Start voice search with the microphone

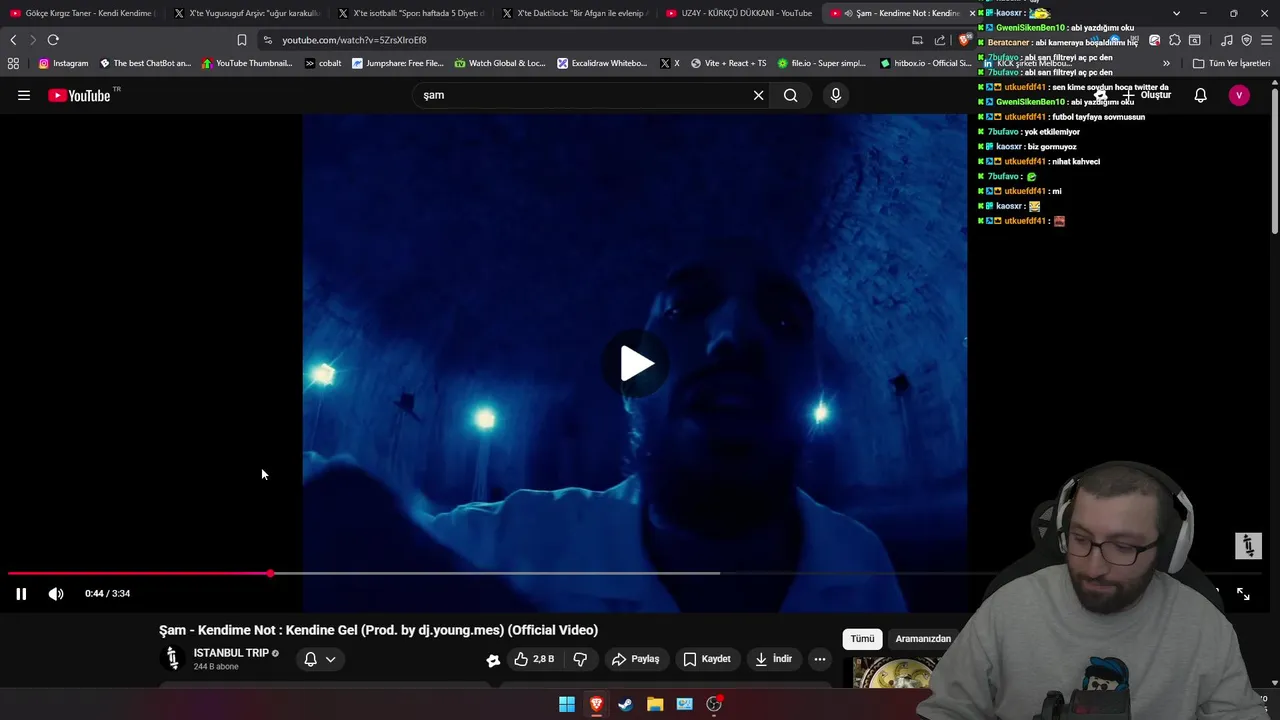pos(836,95)
